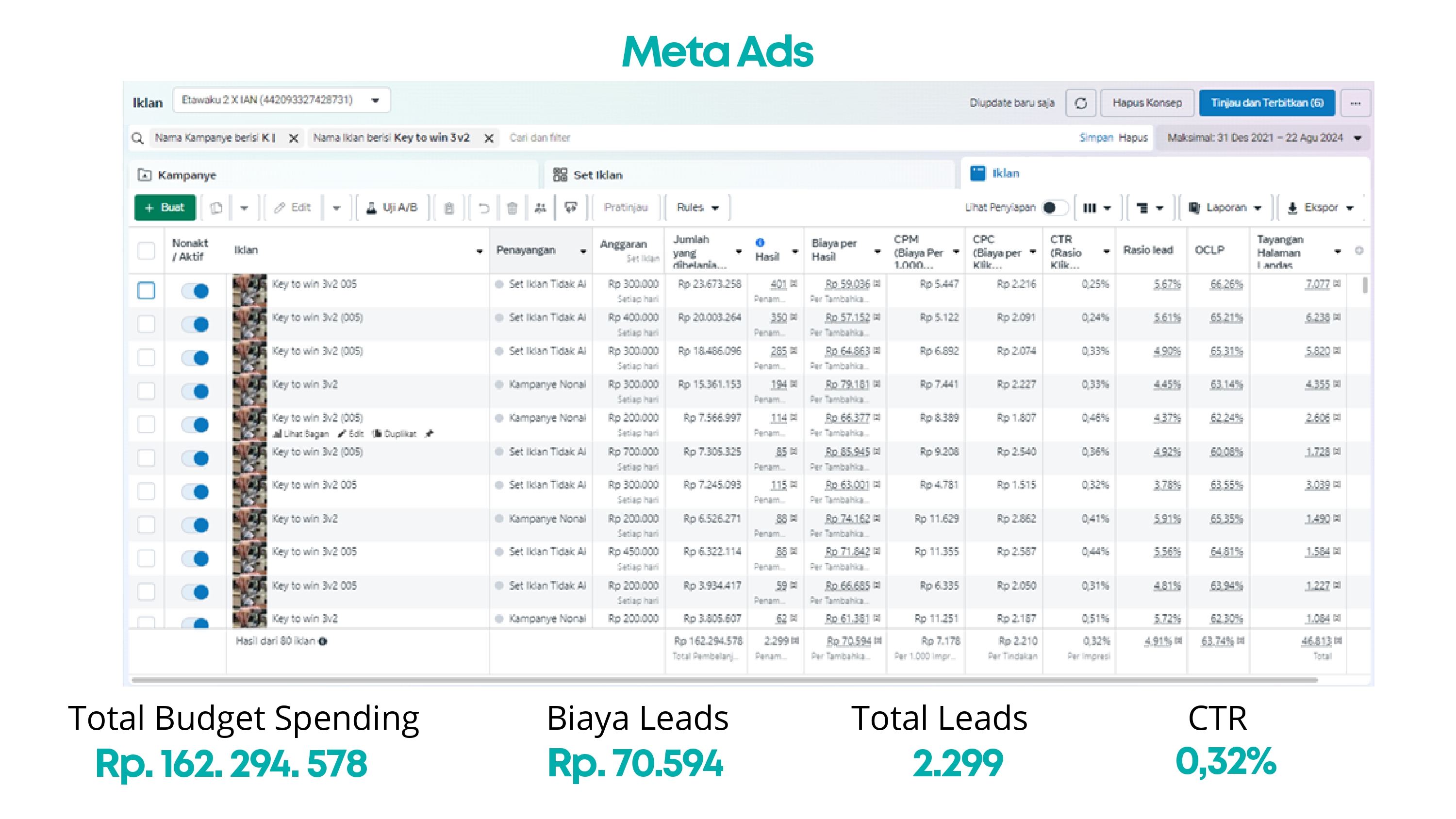Remove the Nama Kampanye berisi filter chip
The image size is (1456, 819).
[x=293, y=138]
